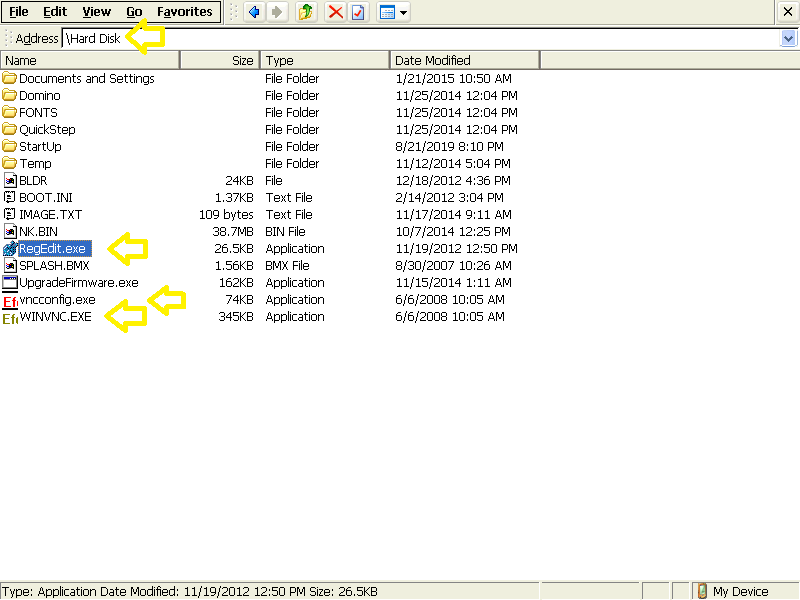Select the 'WINVNC.EXE' file name
This screenshot has height=600, width=800.
56,316
